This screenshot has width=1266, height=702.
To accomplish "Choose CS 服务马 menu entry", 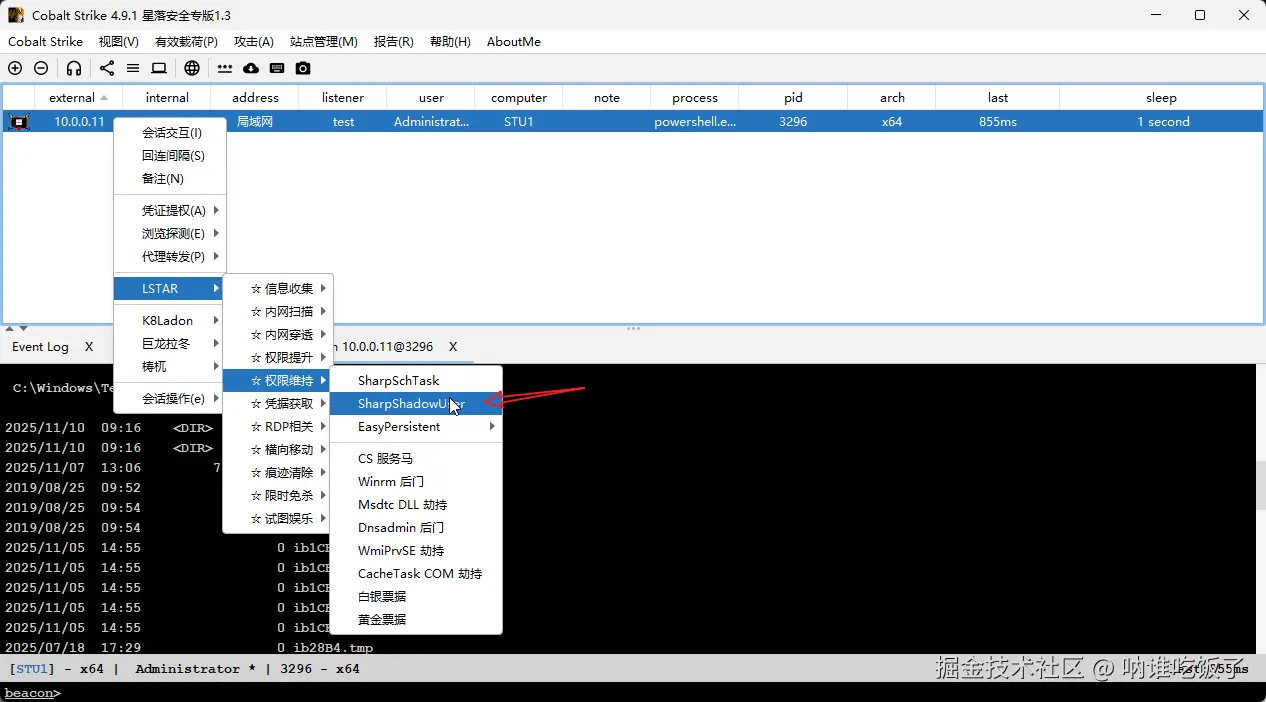I will 416,459.
